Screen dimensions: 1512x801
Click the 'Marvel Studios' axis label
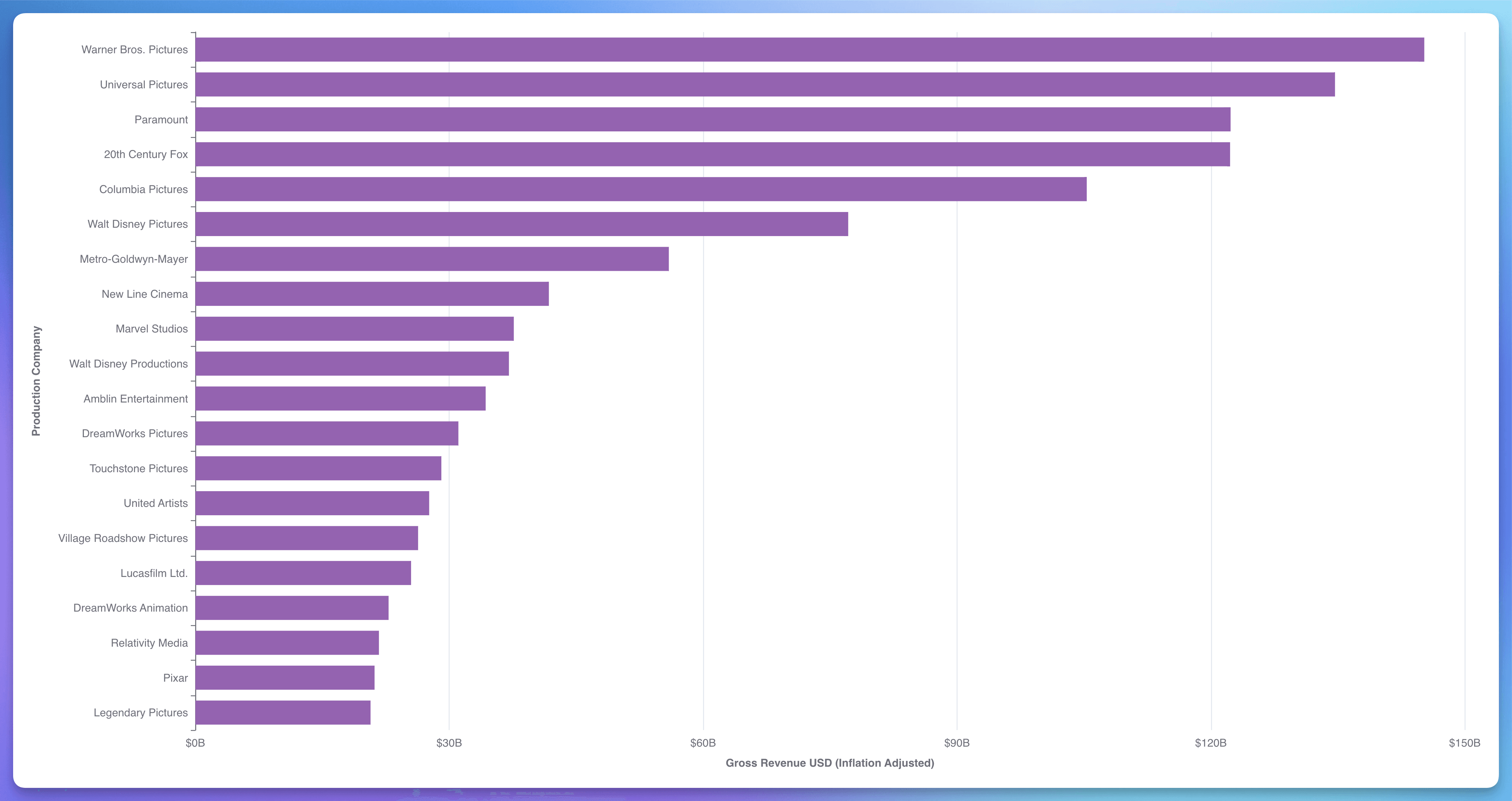tap(151, 329)
